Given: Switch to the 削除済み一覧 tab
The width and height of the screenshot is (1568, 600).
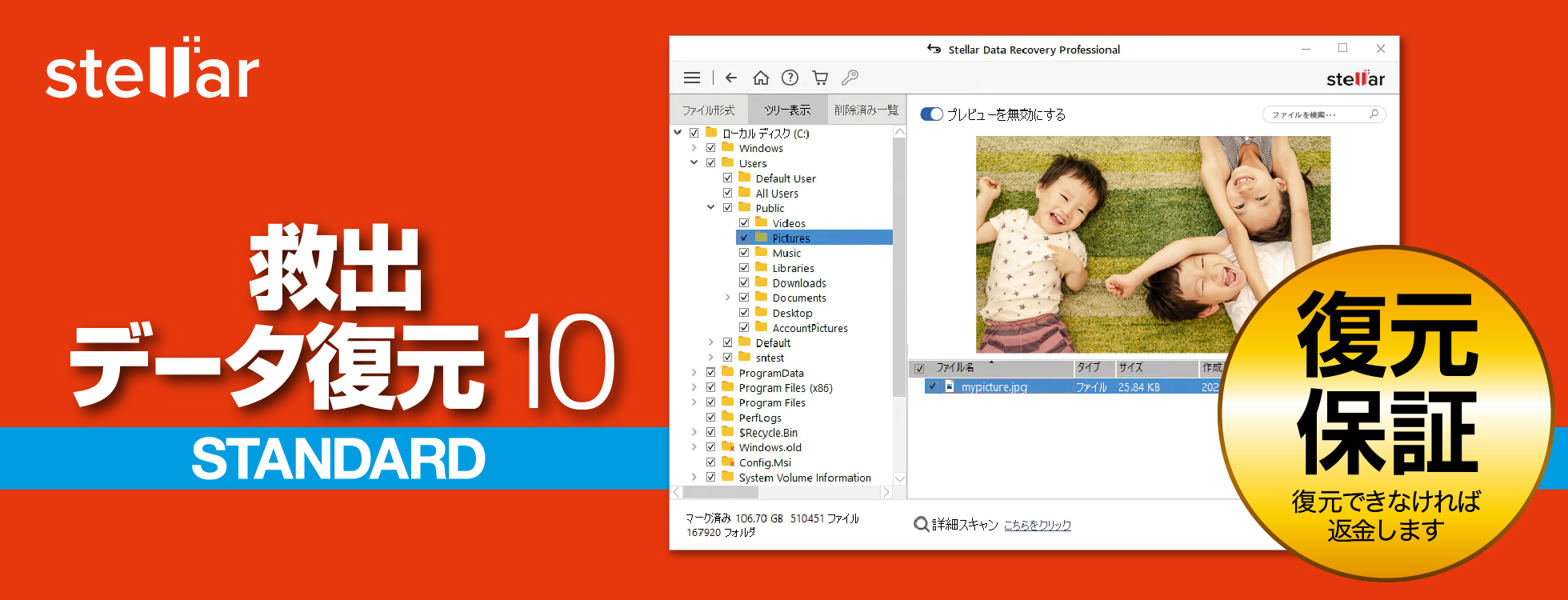Looking at the screenshot, I should [866, 110].
